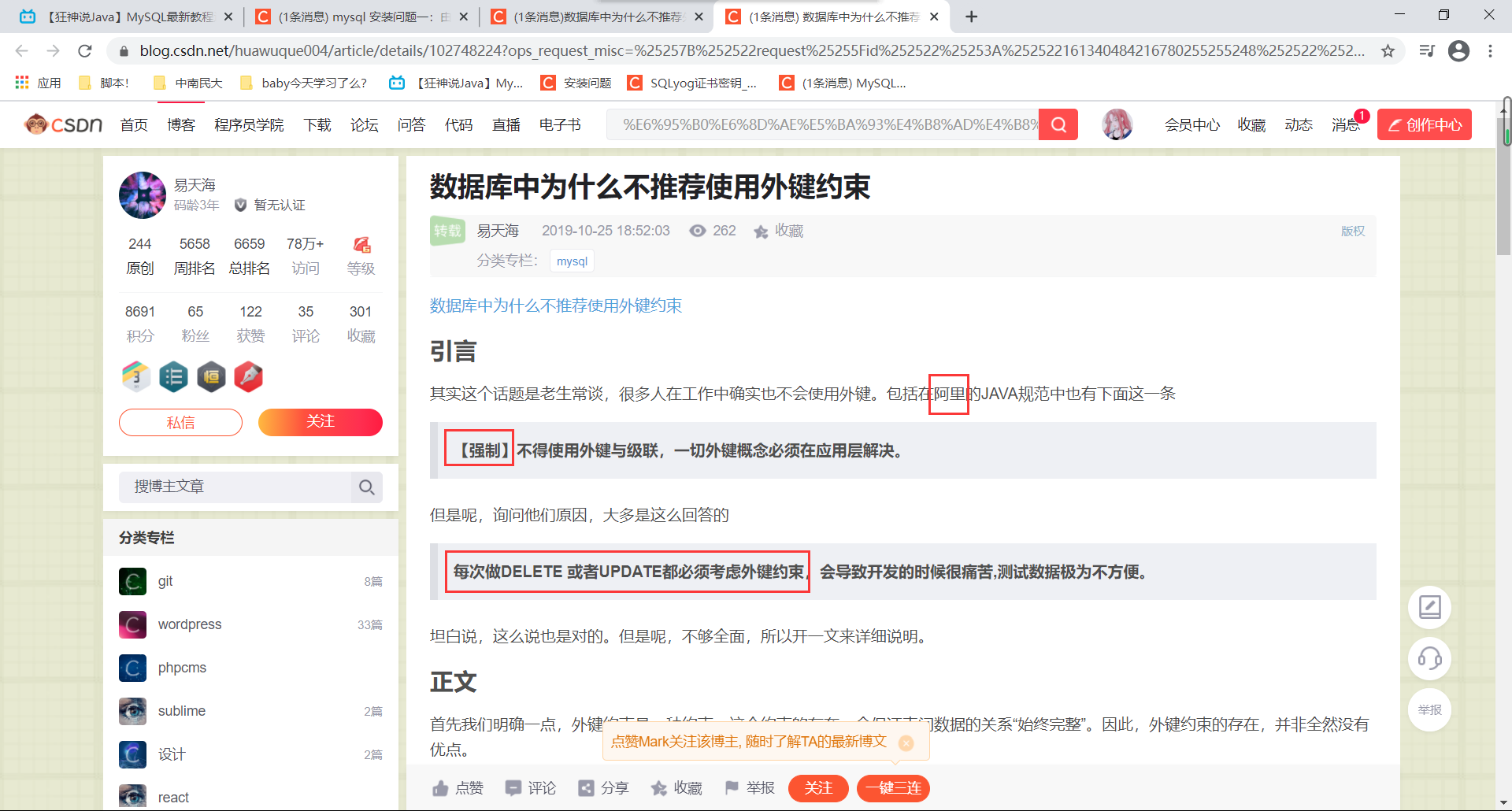Open 消息 notifications with red badge
The height and width of the screenshot is (811, 1512).
coord(1347,124)
